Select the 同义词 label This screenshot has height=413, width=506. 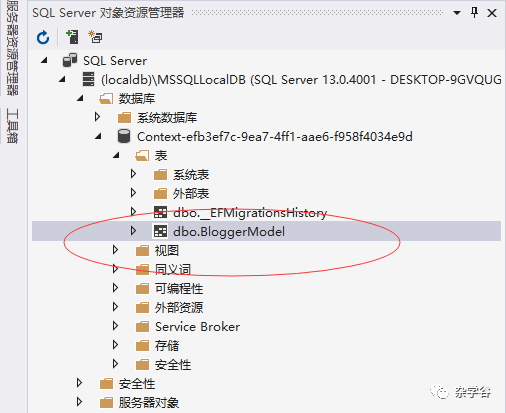point(173,270)
